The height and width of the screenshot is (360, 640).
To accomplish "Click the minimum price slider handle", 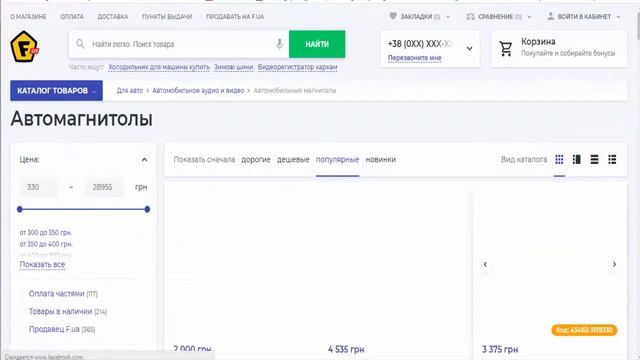I will tap(20, 209).
